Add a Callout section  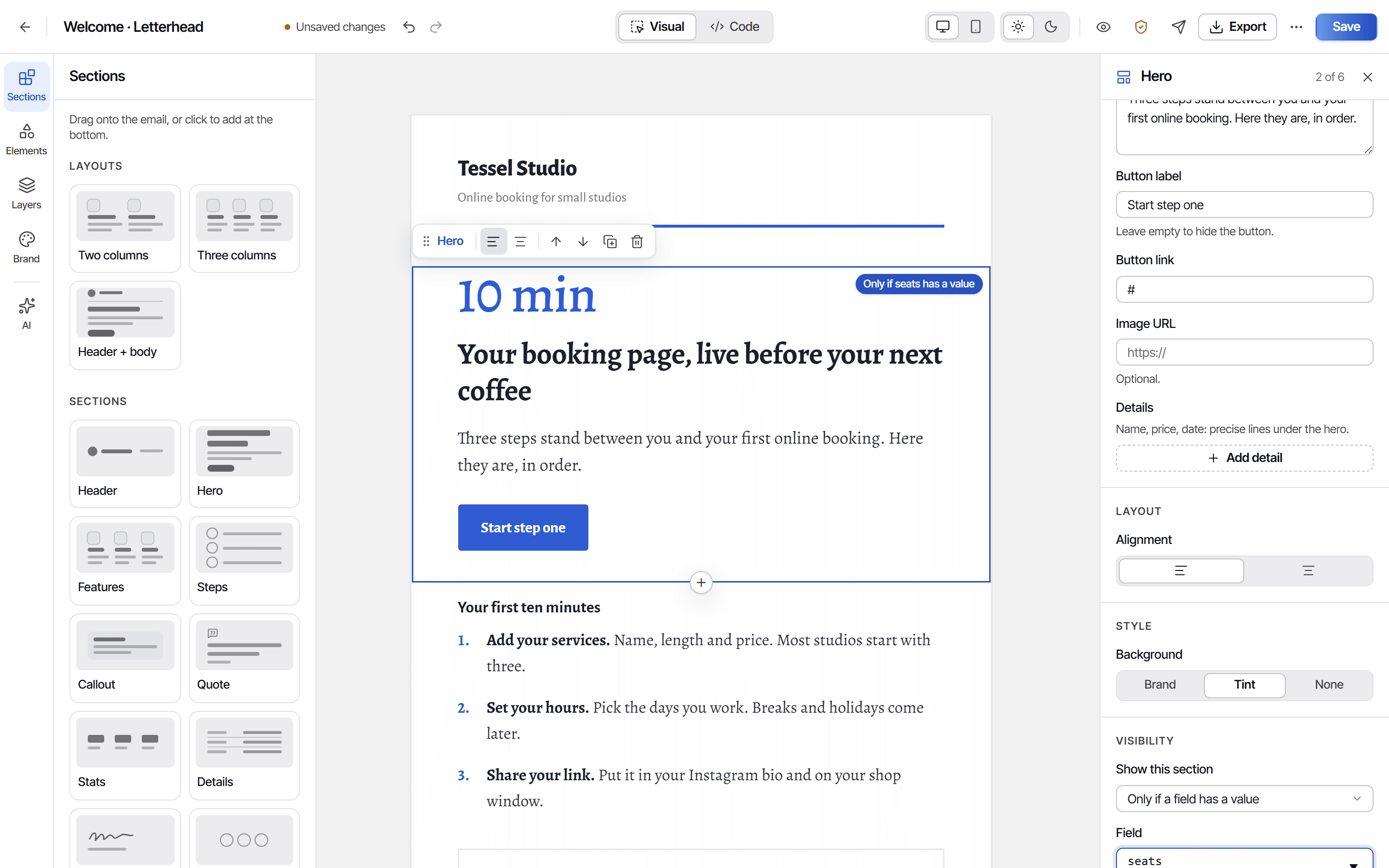tap(125, 658)
